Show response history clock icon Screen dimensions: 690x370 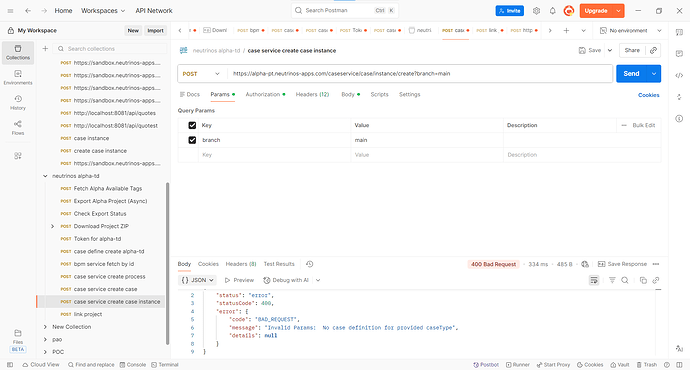(x=309, y=264)
